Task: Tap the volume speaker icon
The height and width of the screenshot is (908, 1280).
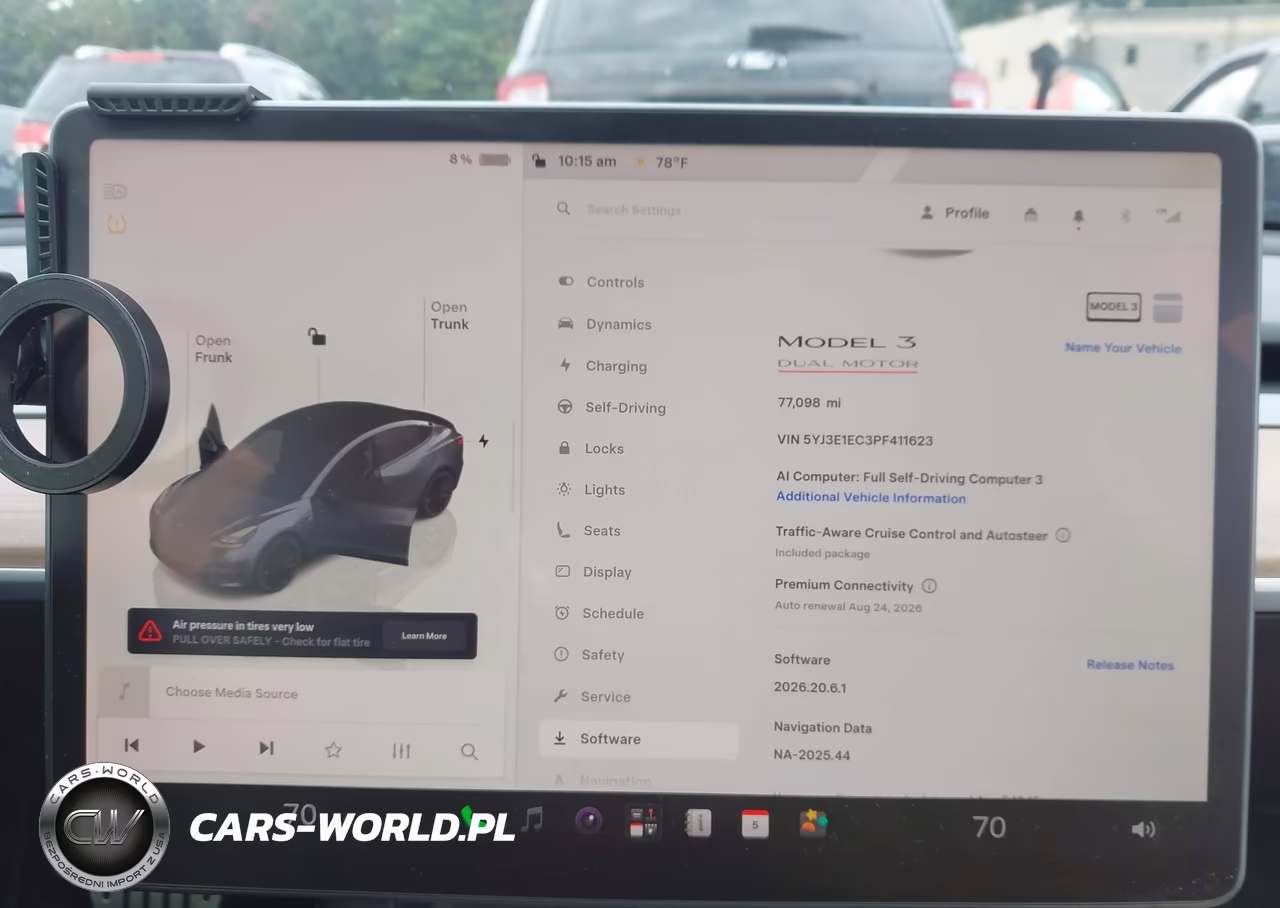Action: 1143,829
